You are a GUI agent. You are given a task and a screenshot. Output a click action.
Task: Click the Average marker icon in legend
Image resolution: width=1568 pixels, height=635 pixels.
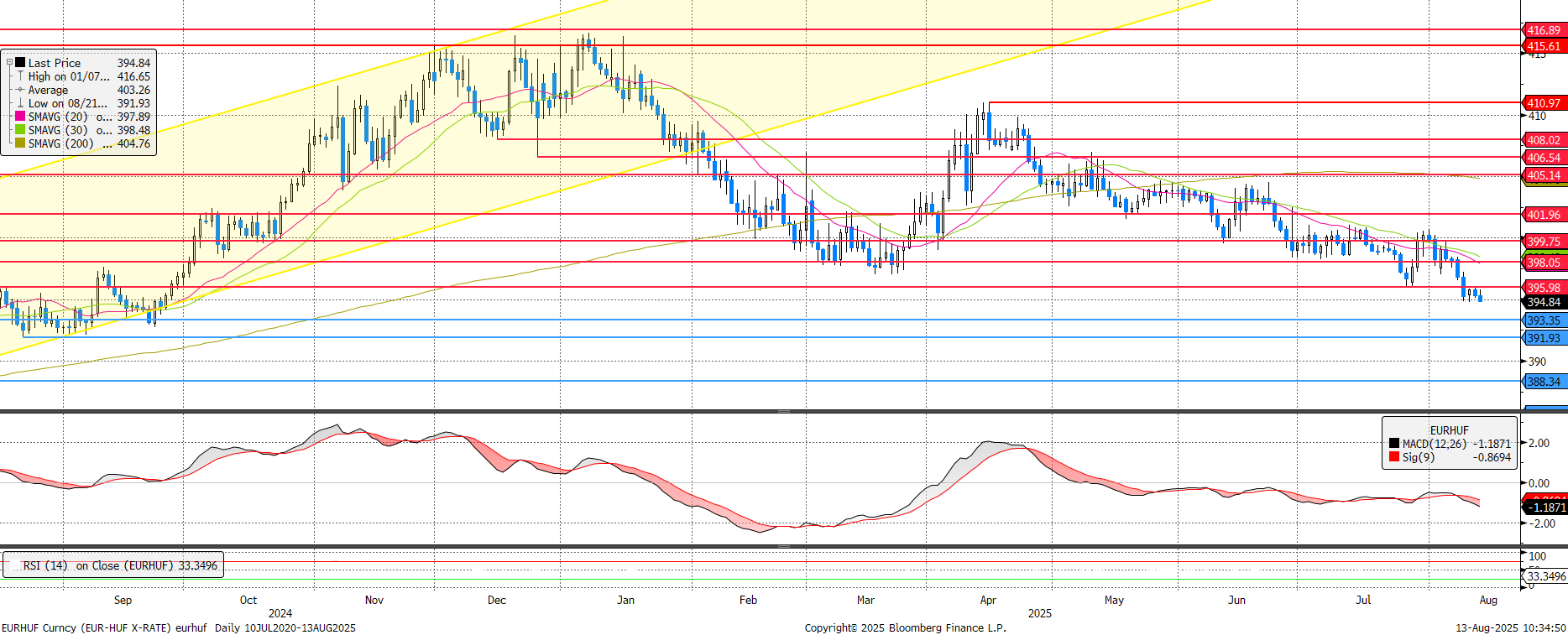20,90
